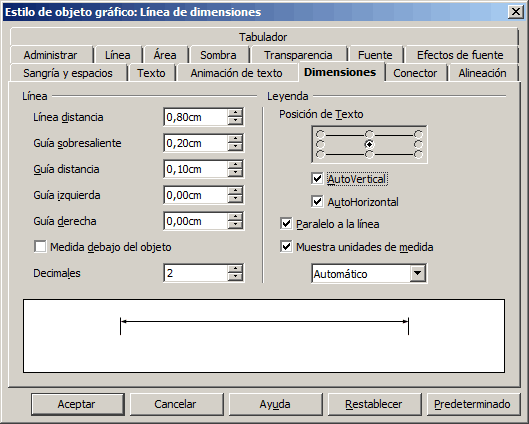Click the Cancelar button
Image resolution: width=529 pixels, height=424 pixels.
coord(176,404)
